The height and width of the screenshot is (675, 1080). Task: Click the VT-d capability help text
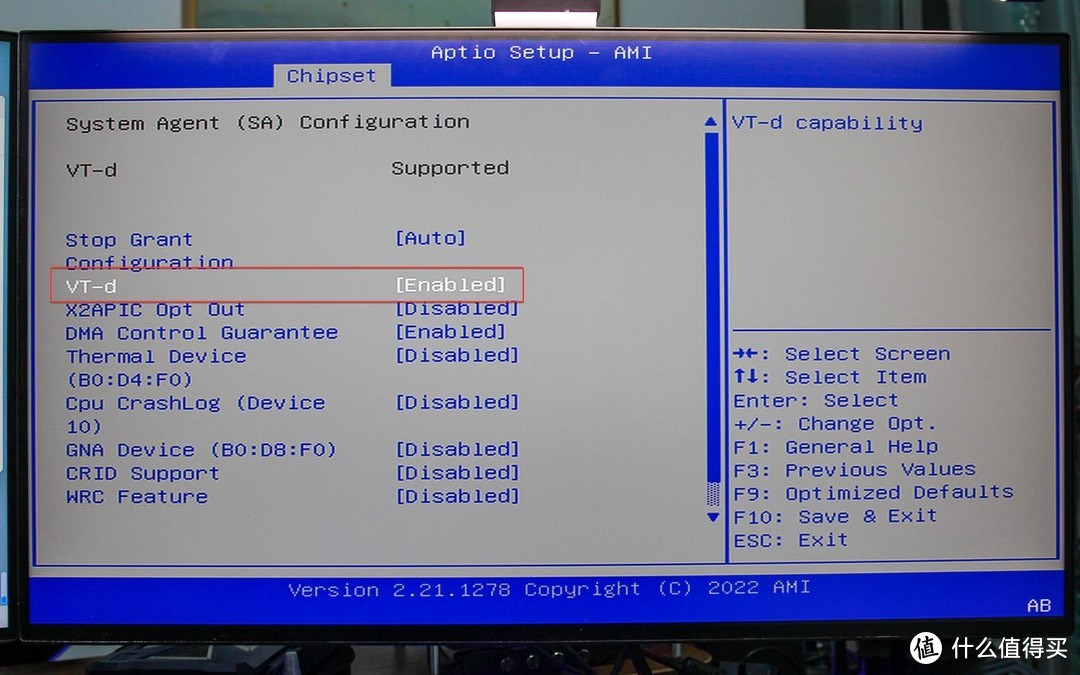828,122
